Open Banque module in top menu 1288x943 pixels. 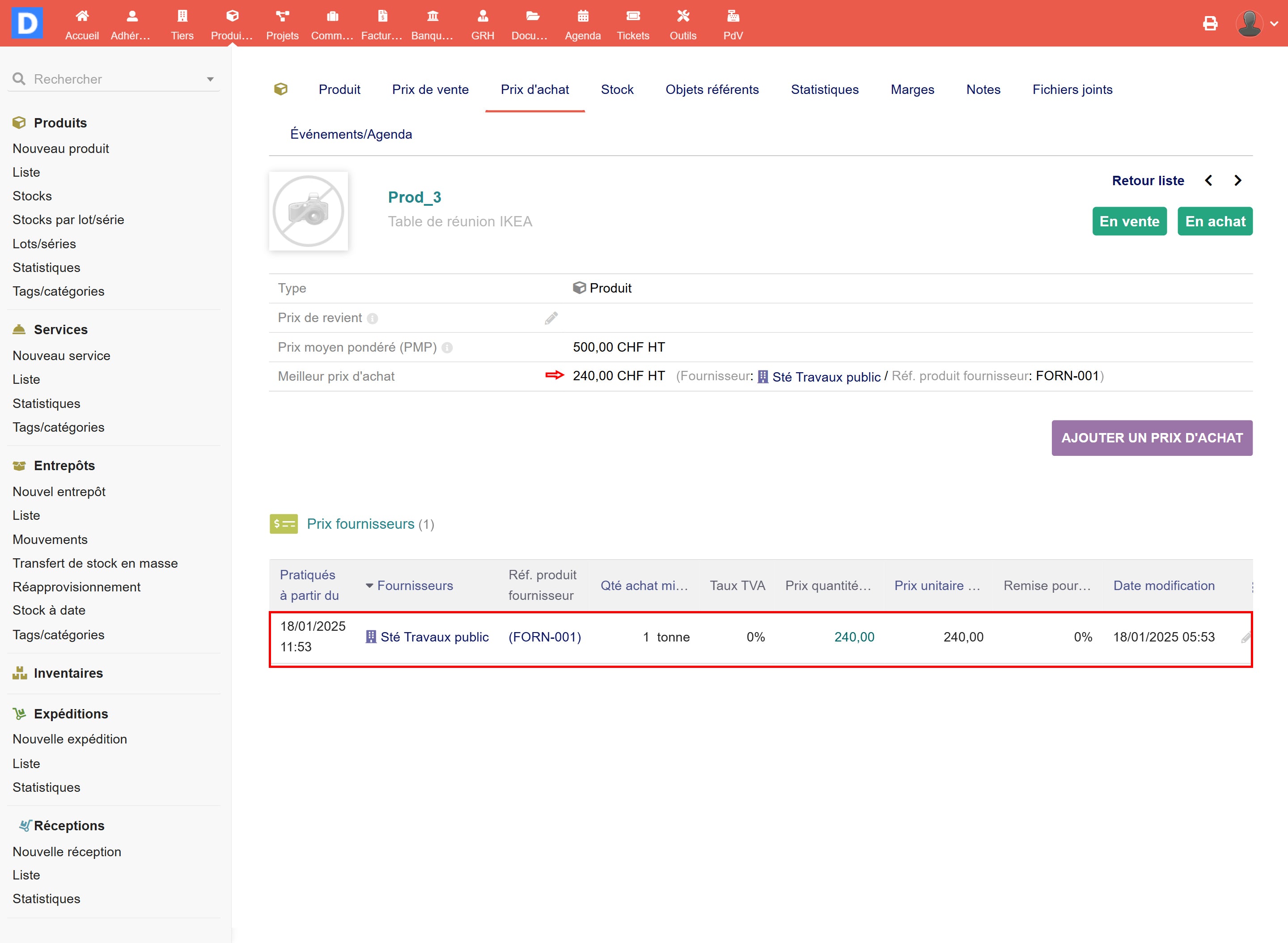(x=432, y=24)
